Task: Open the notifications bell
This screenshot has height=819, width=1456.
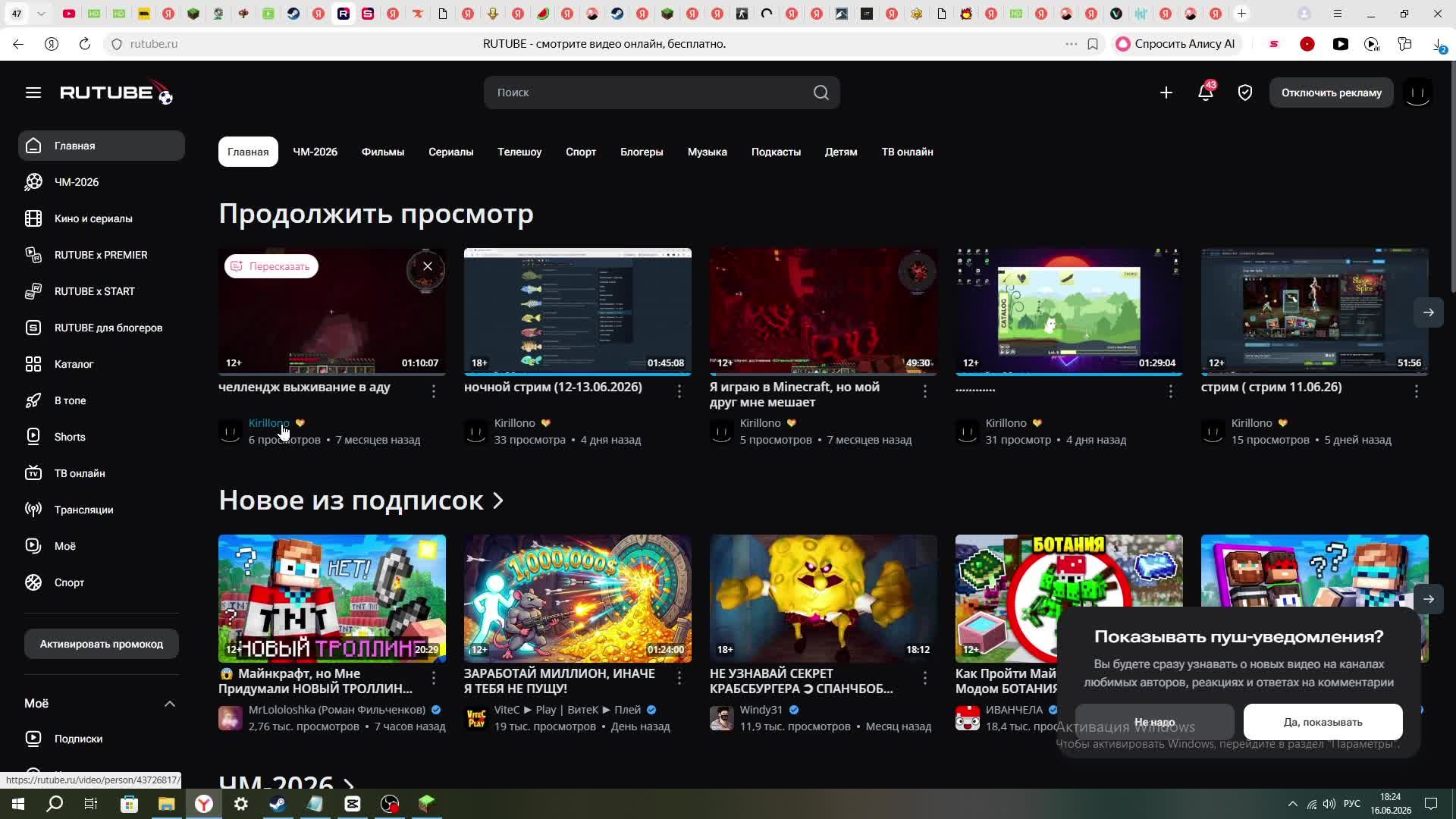Action: 1206,93
